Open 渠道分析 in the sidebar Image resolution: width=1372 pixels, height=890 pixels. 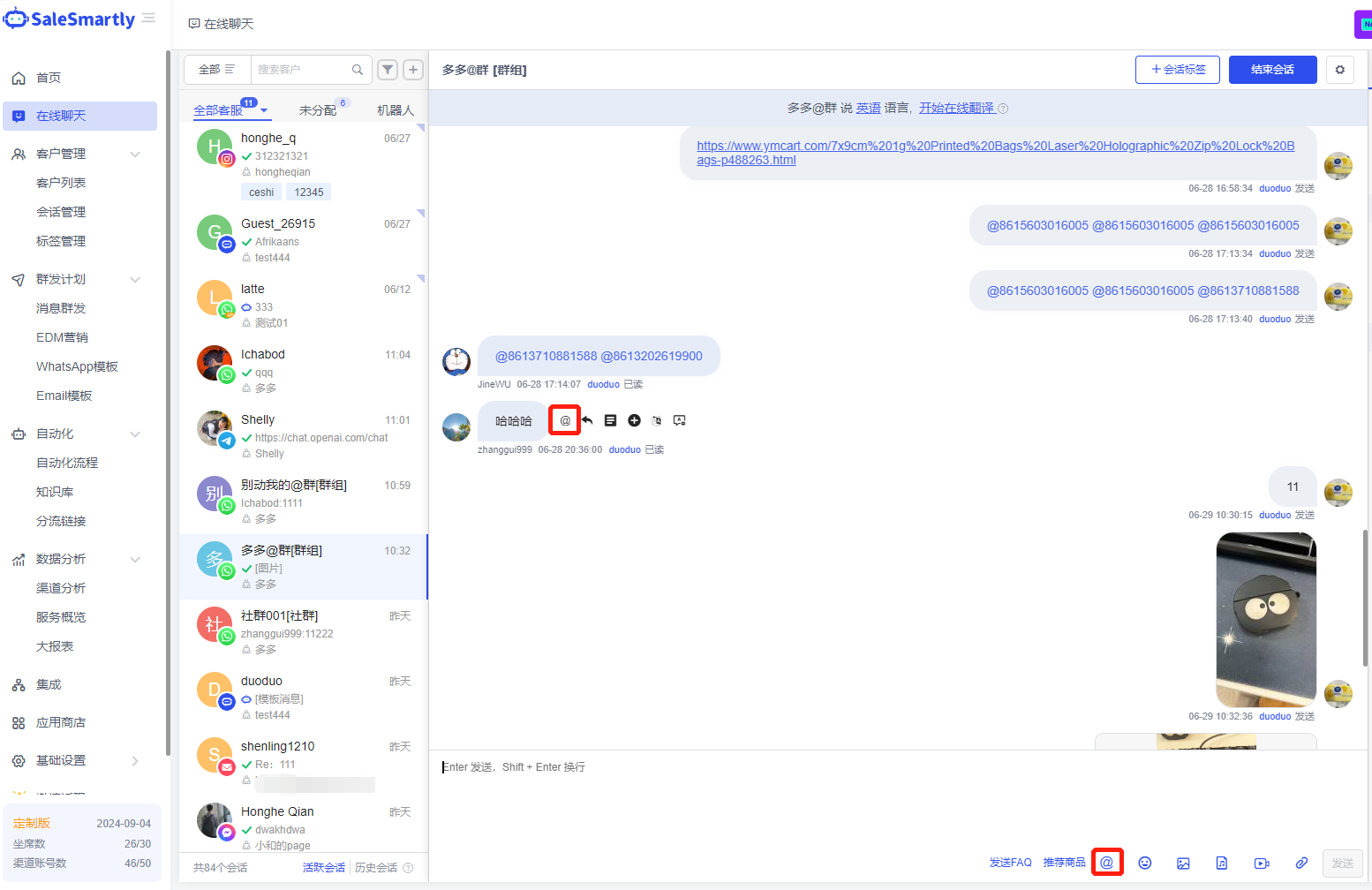point(61,588)
